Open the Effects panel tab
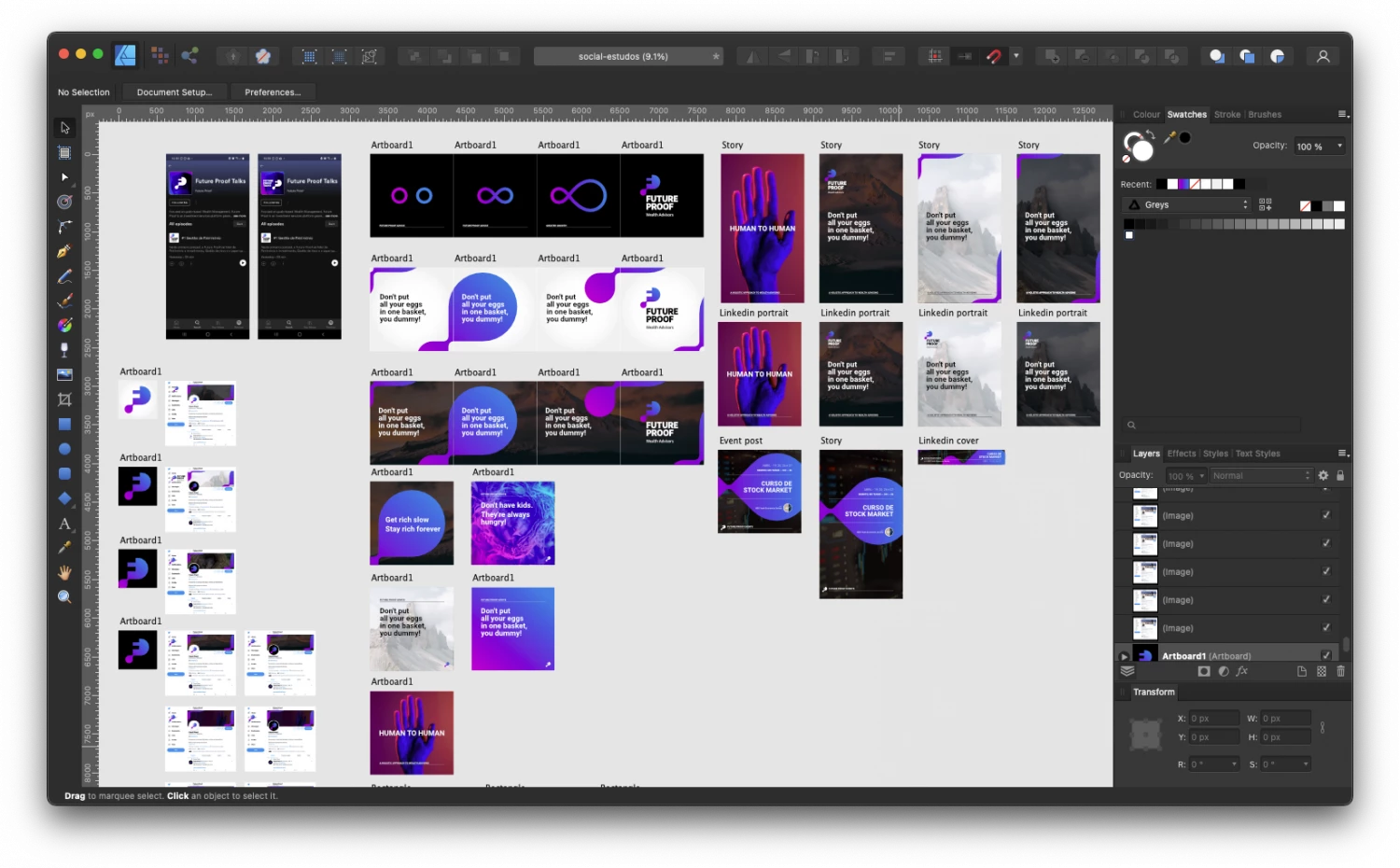1400x868 pixels. [x=1181, y=454]
